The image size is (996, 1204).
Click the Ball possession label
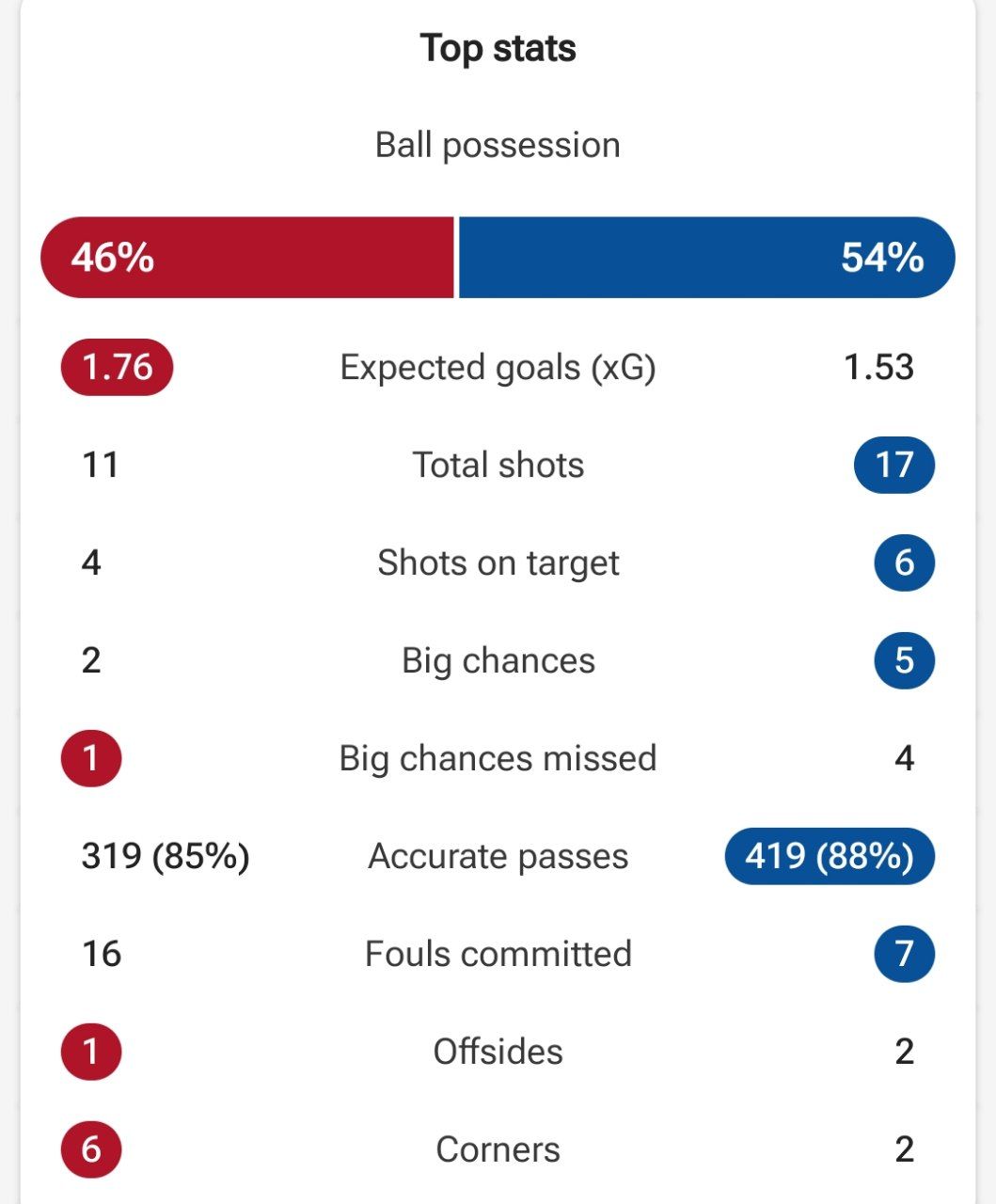[x=498, y=145]
